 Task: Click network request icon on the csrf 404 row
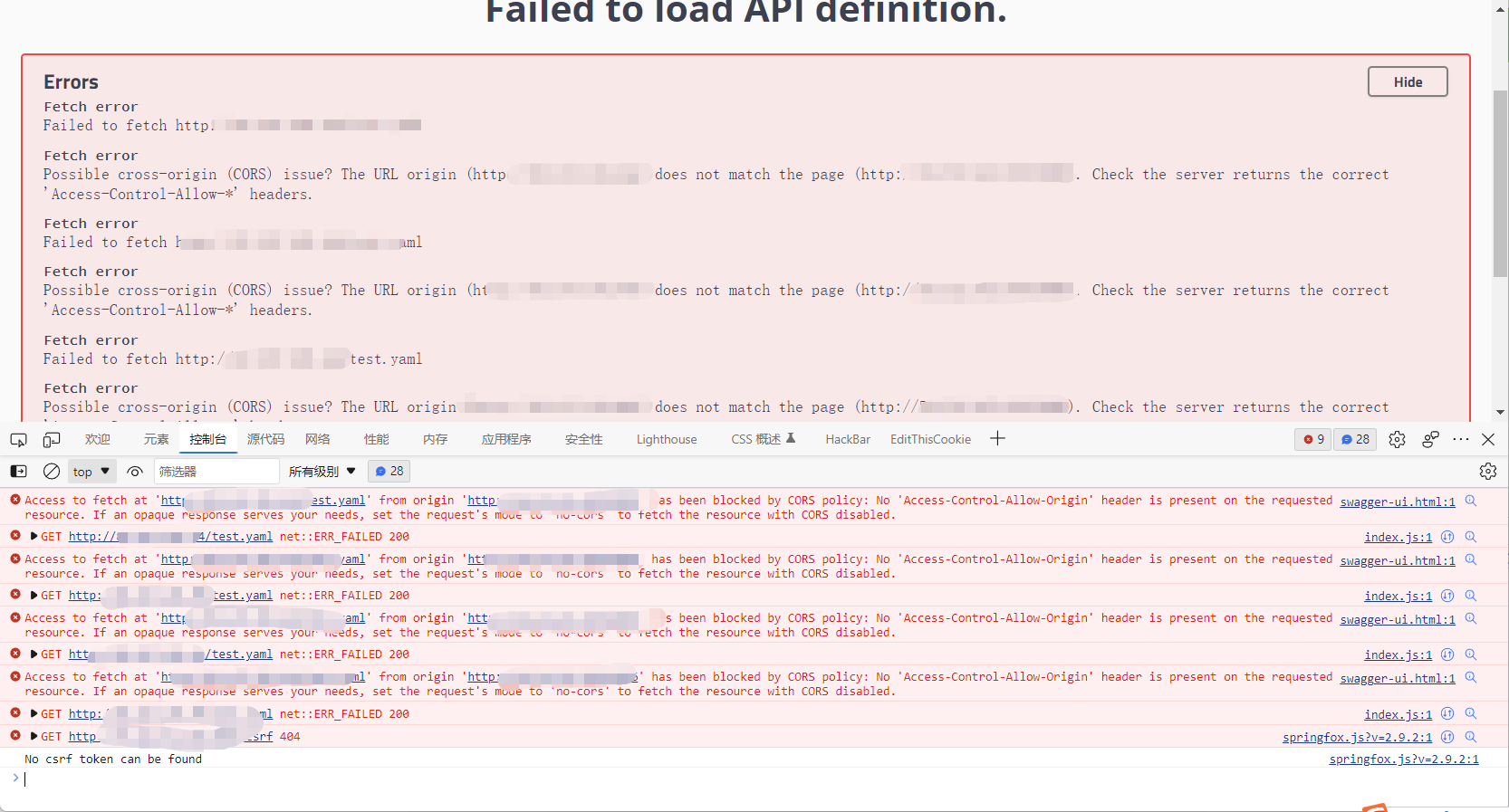pos(1447,737)
